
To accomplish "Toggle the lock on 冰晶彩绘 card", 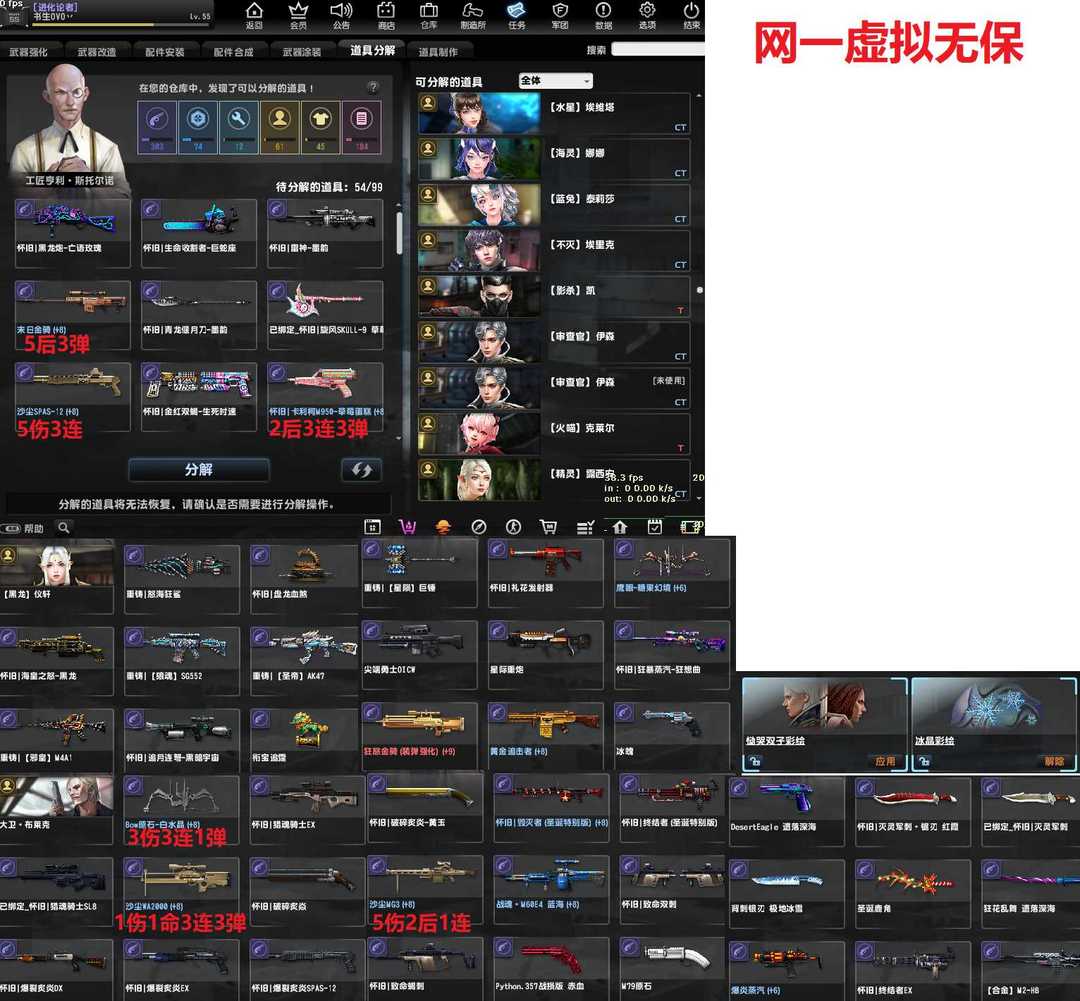I will (924, 761).
